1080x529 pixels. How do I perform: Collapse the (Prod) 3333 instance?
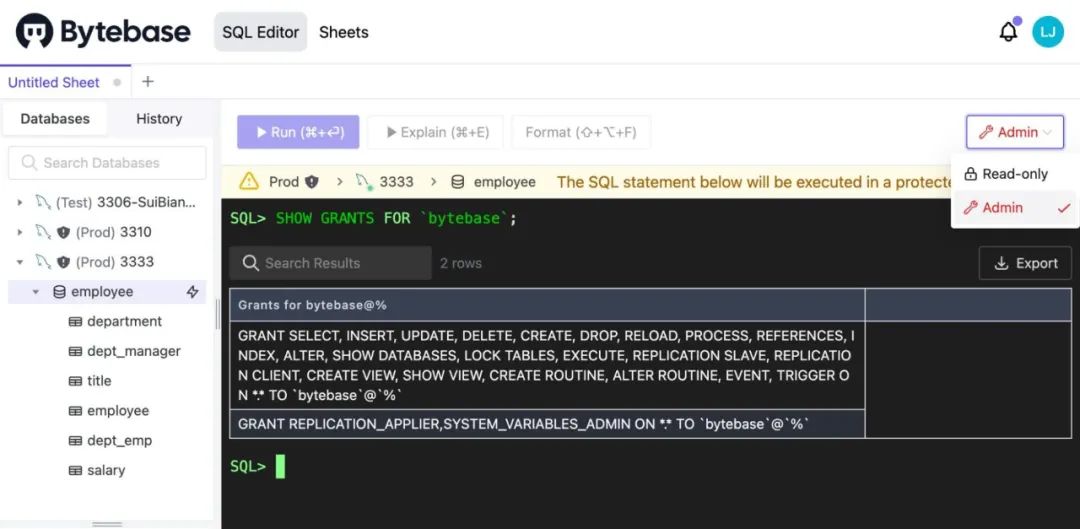tap(20, 262)
